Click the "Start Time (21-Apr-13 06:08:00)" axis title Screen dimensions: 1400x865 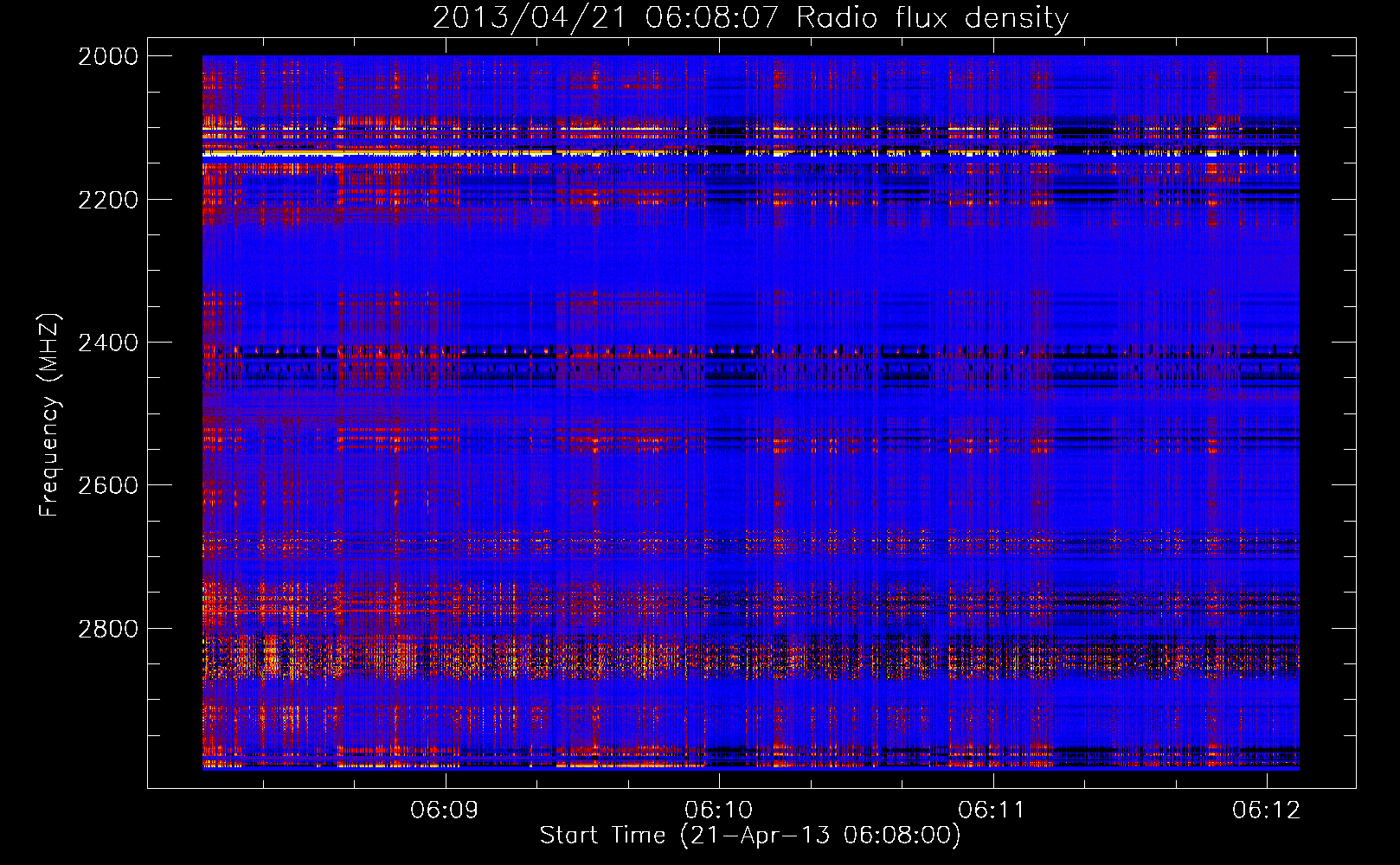click(x=750, y=836)
